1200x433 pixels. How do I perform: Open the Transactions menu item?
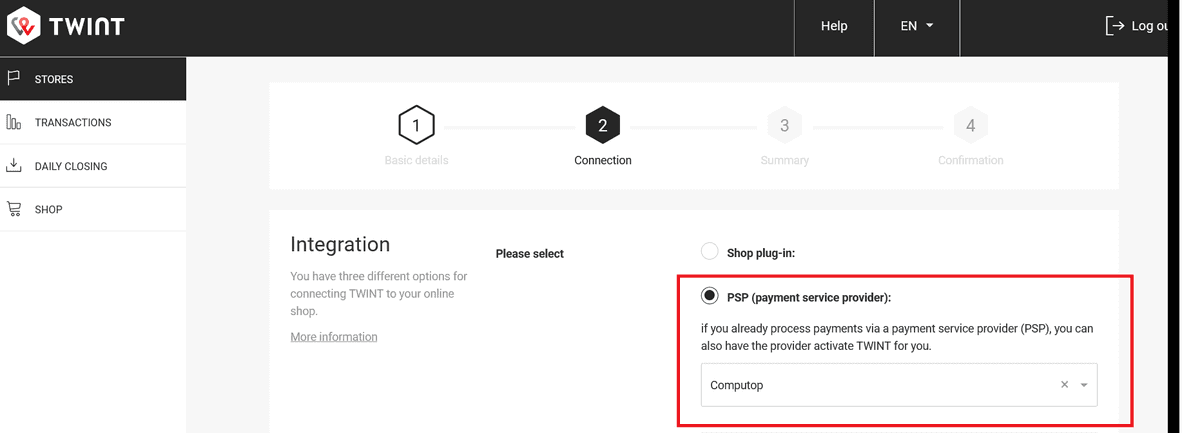[x=73, y=122]
